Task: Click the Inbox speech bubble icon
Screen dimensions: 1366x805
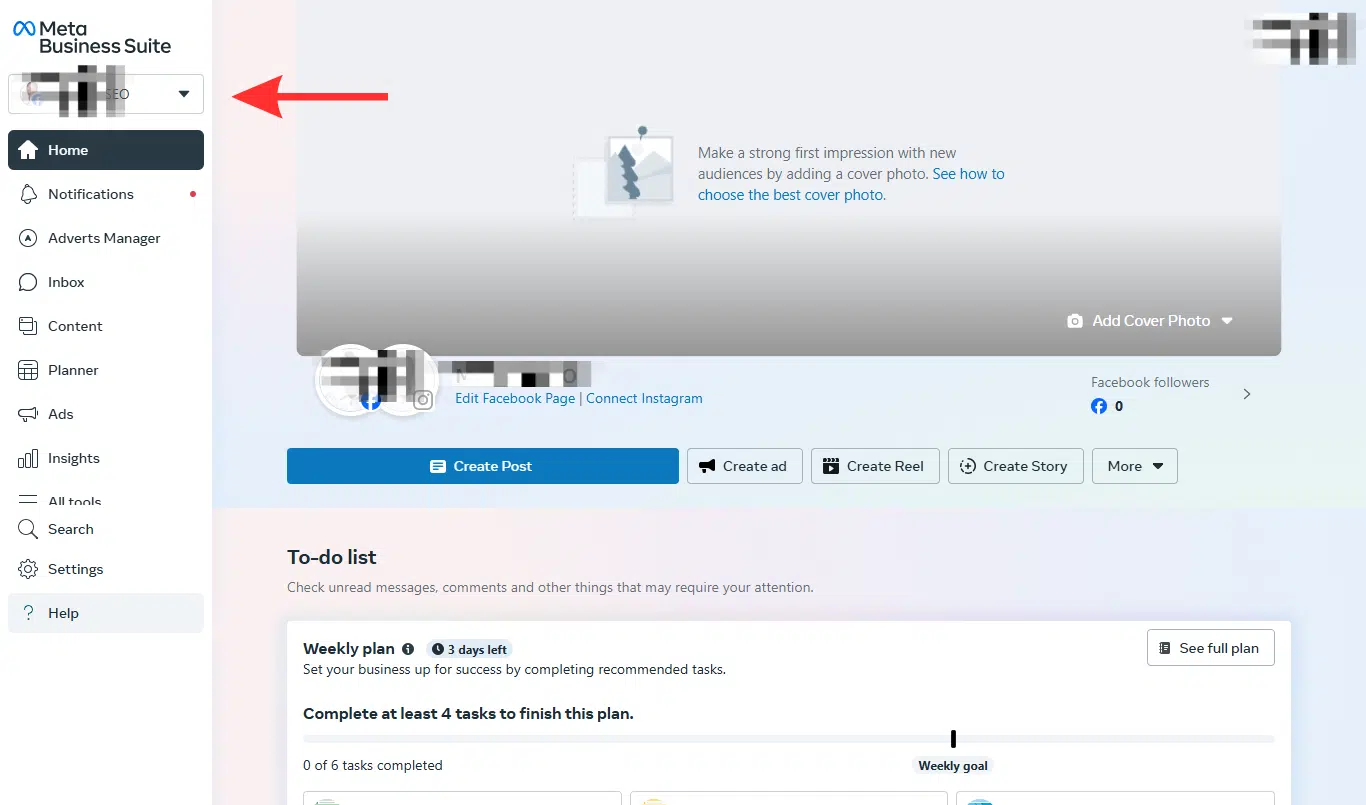Action: pos(28,282)
